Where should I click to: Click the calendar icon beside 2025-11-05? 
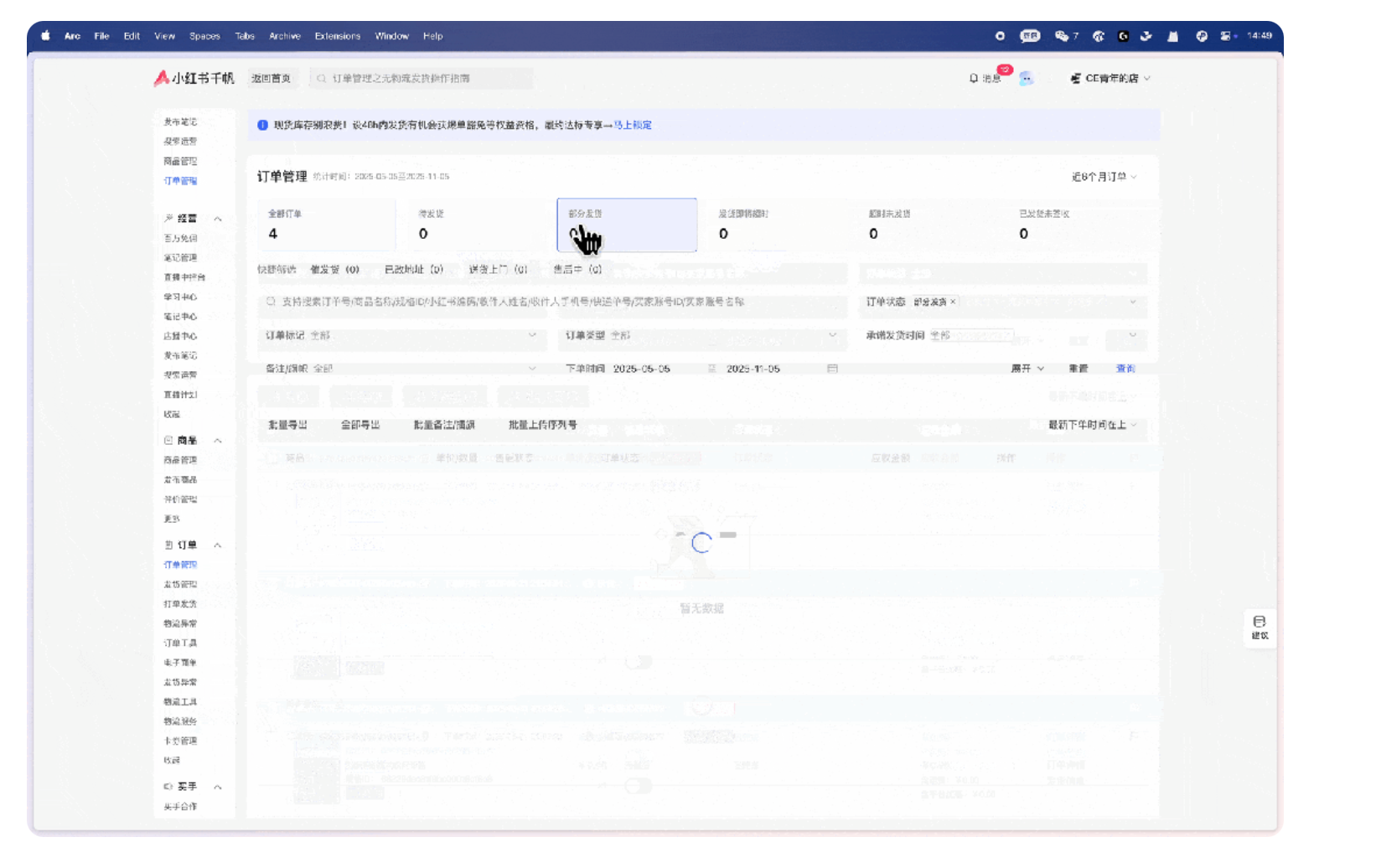pos(832,369)
